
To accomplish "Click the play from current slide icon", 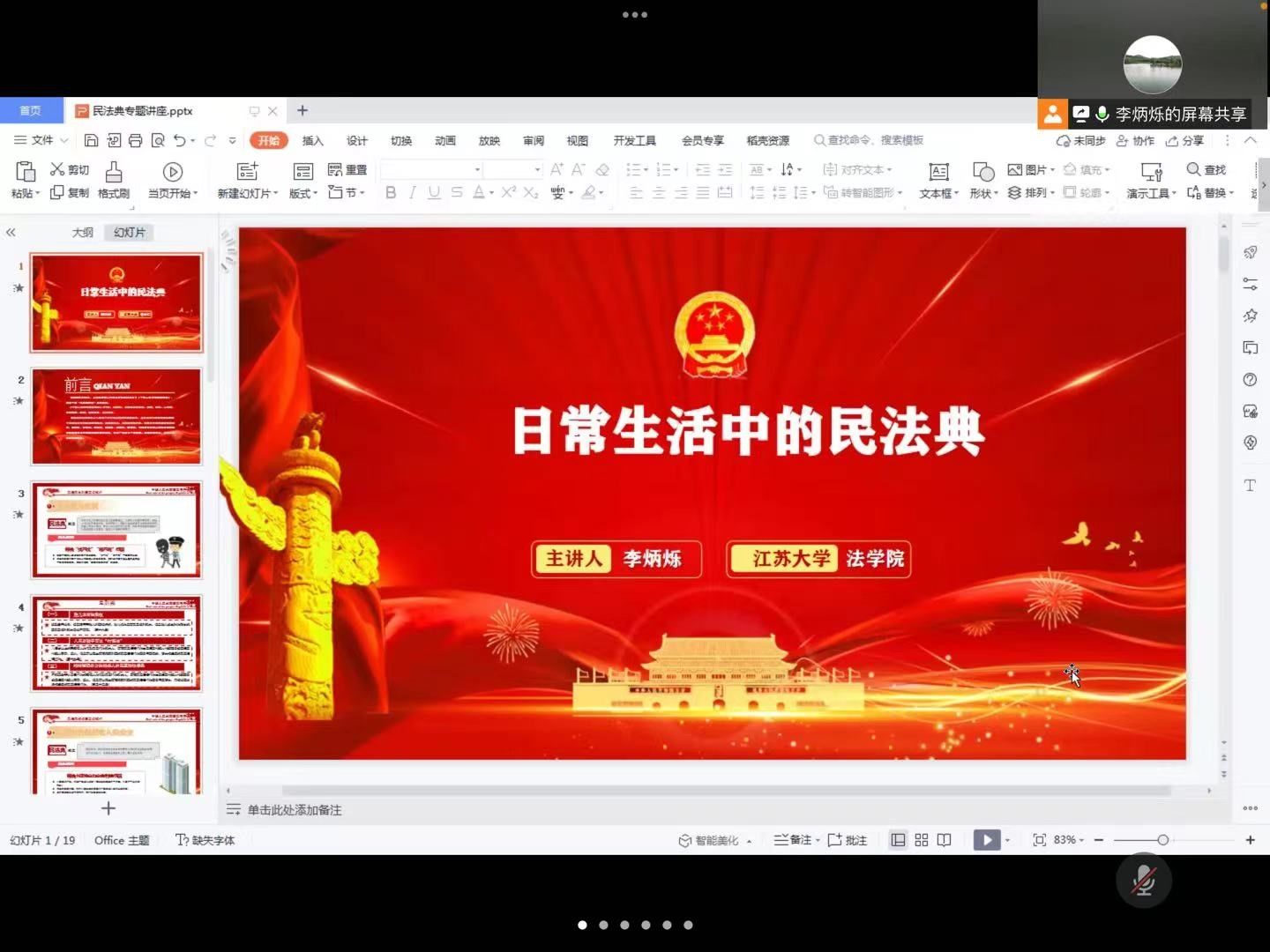I will (x=173, y=172).
